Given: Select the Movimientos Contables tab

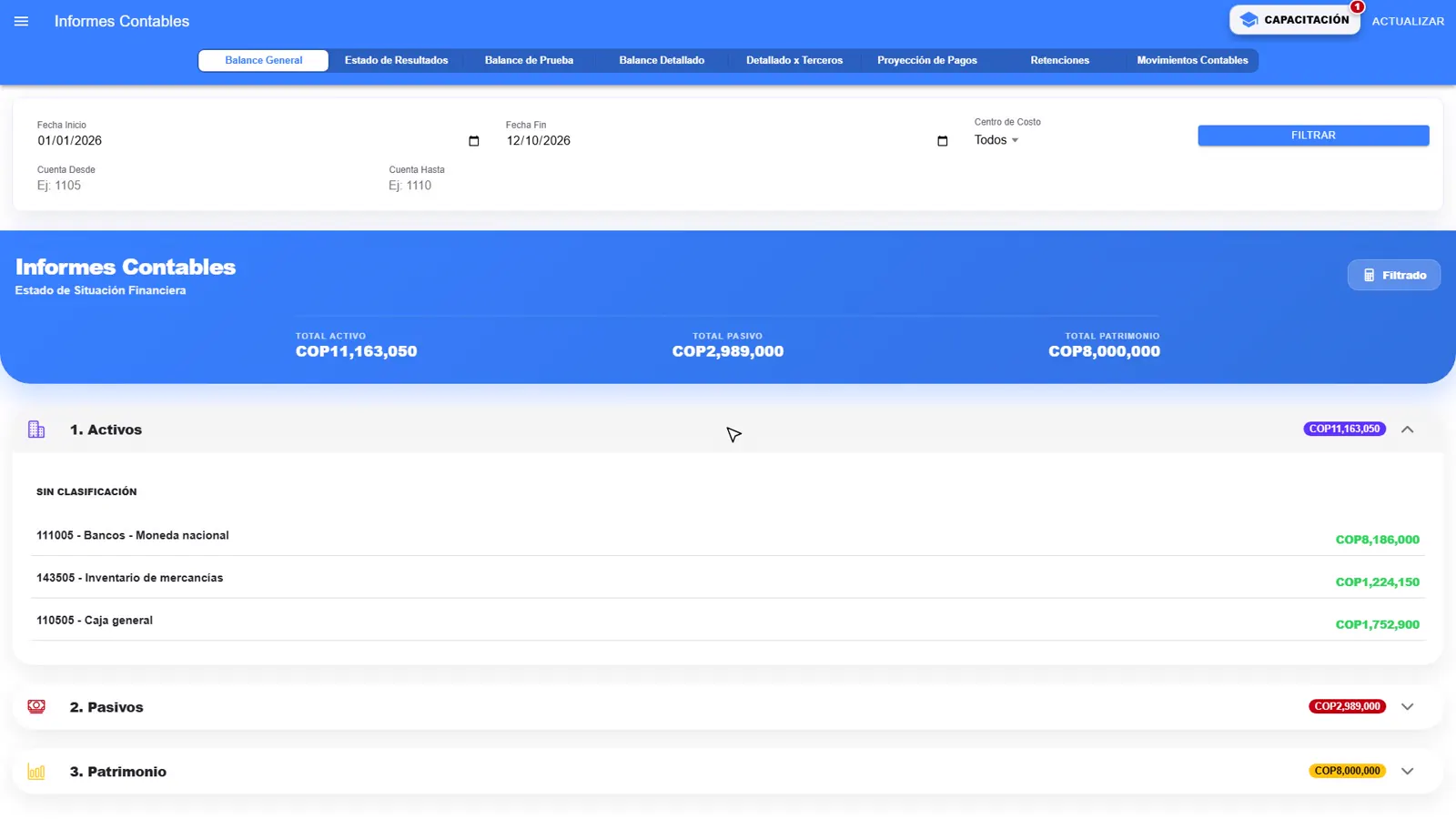Looking at the screenshot, I should 1192,60.
